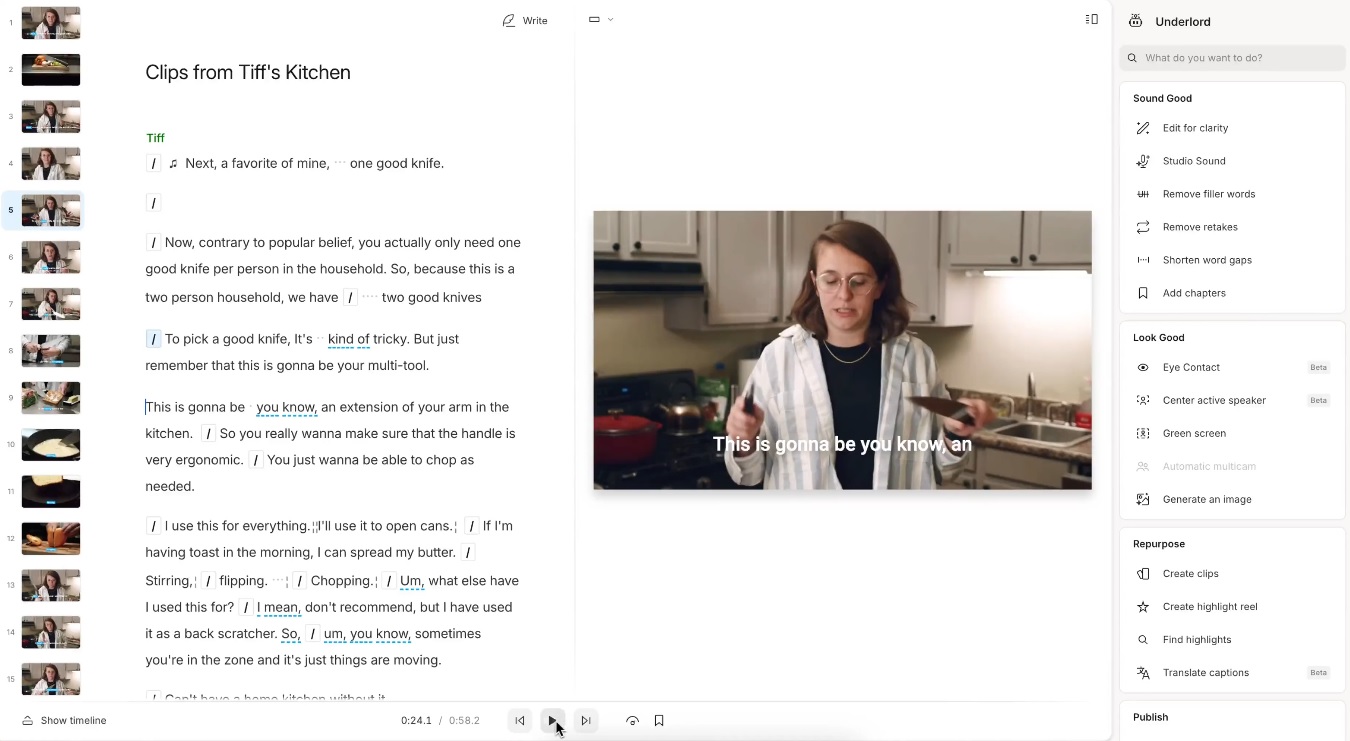Click Show timeline
1350x741 pixels.
(x=64, y=720)
